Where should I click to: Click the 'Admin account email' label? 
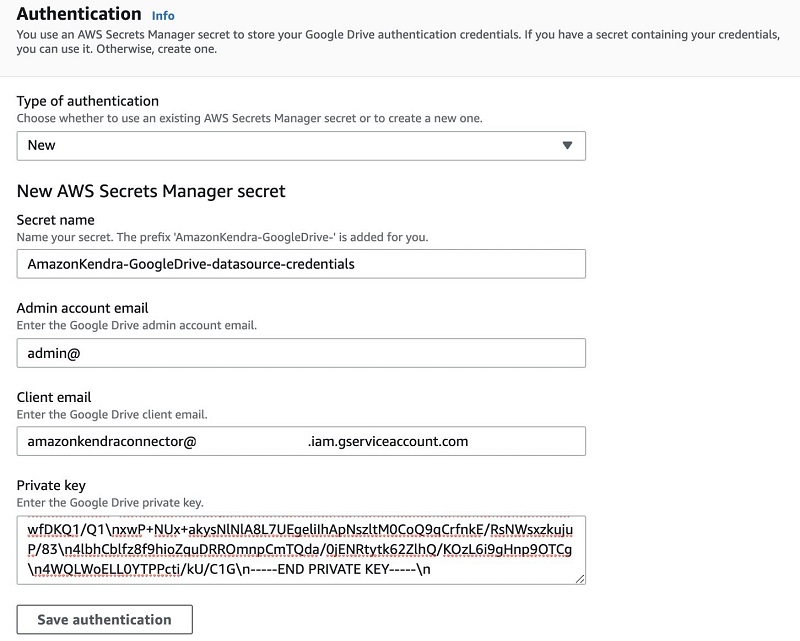pyautogui.click(x=82, y=308)
